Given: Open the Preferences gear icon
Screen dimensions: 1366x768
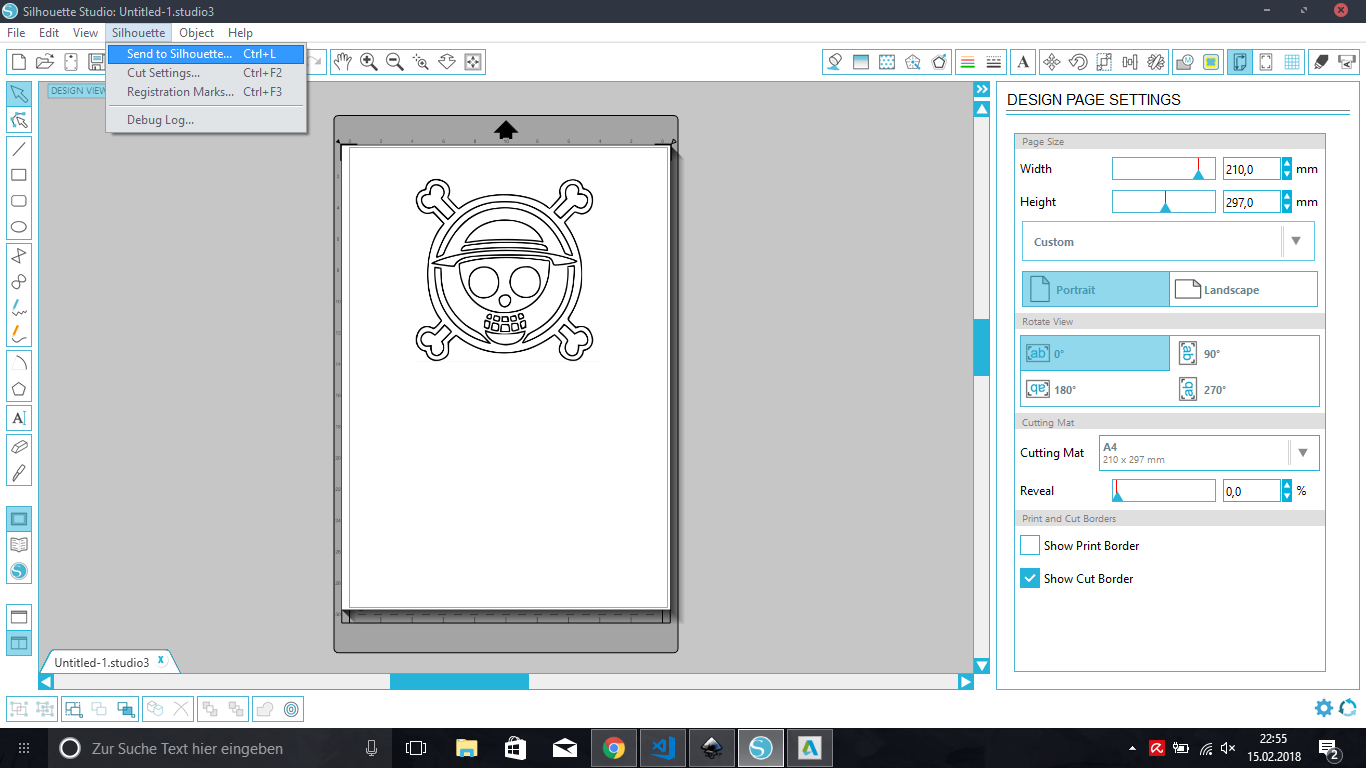Looking at the screenshot, I should [x=1324, y=708].
